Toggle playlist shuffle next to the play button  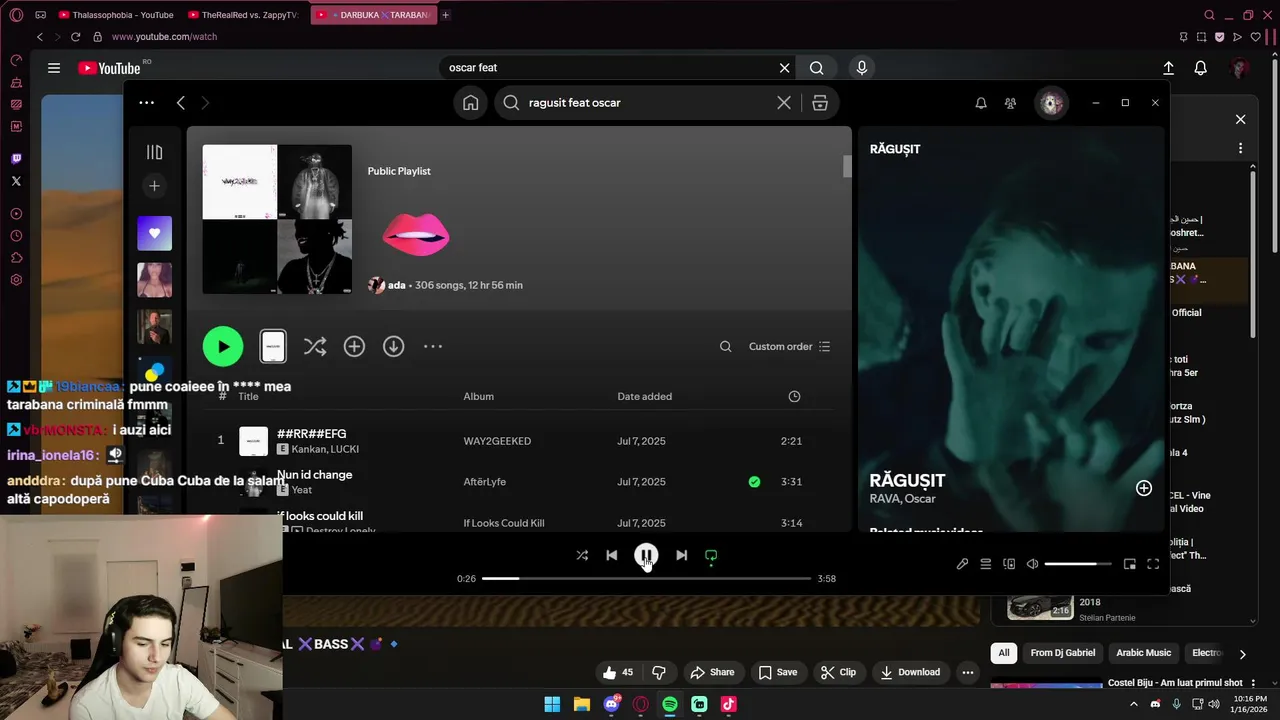(x=315, y=347)
